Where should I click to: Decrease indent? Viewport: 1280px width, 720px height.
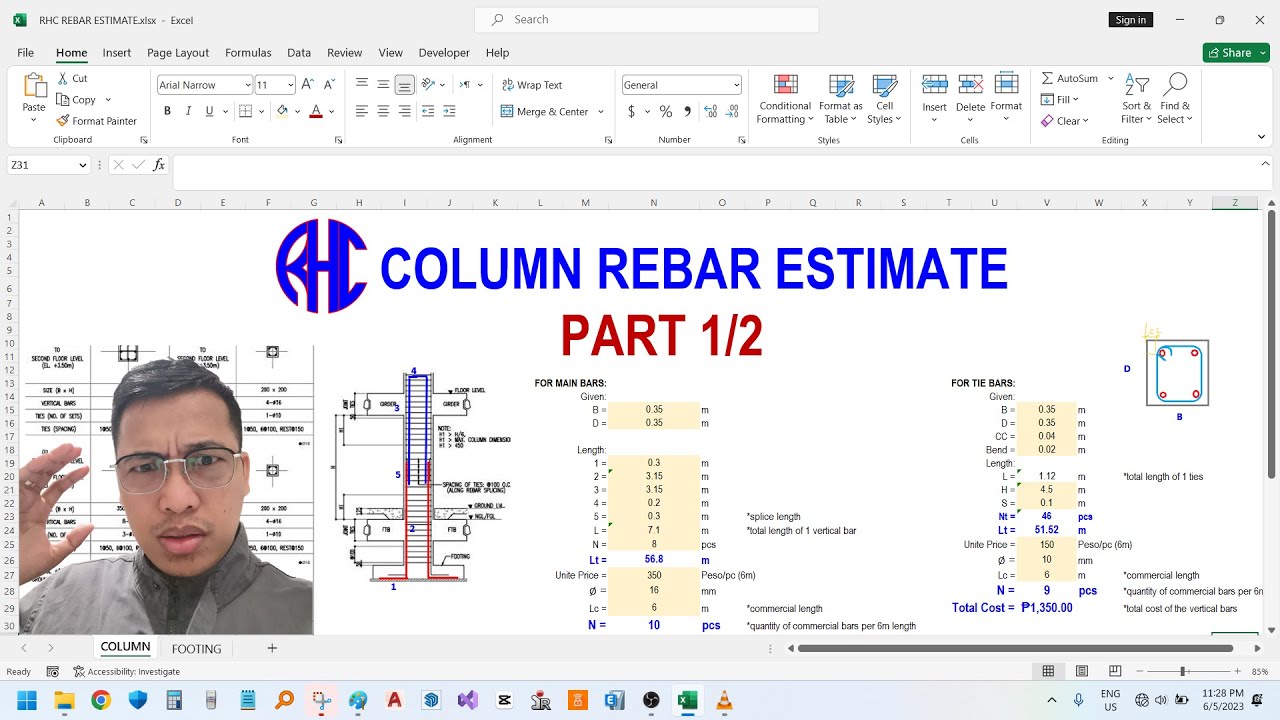point(428,111)
